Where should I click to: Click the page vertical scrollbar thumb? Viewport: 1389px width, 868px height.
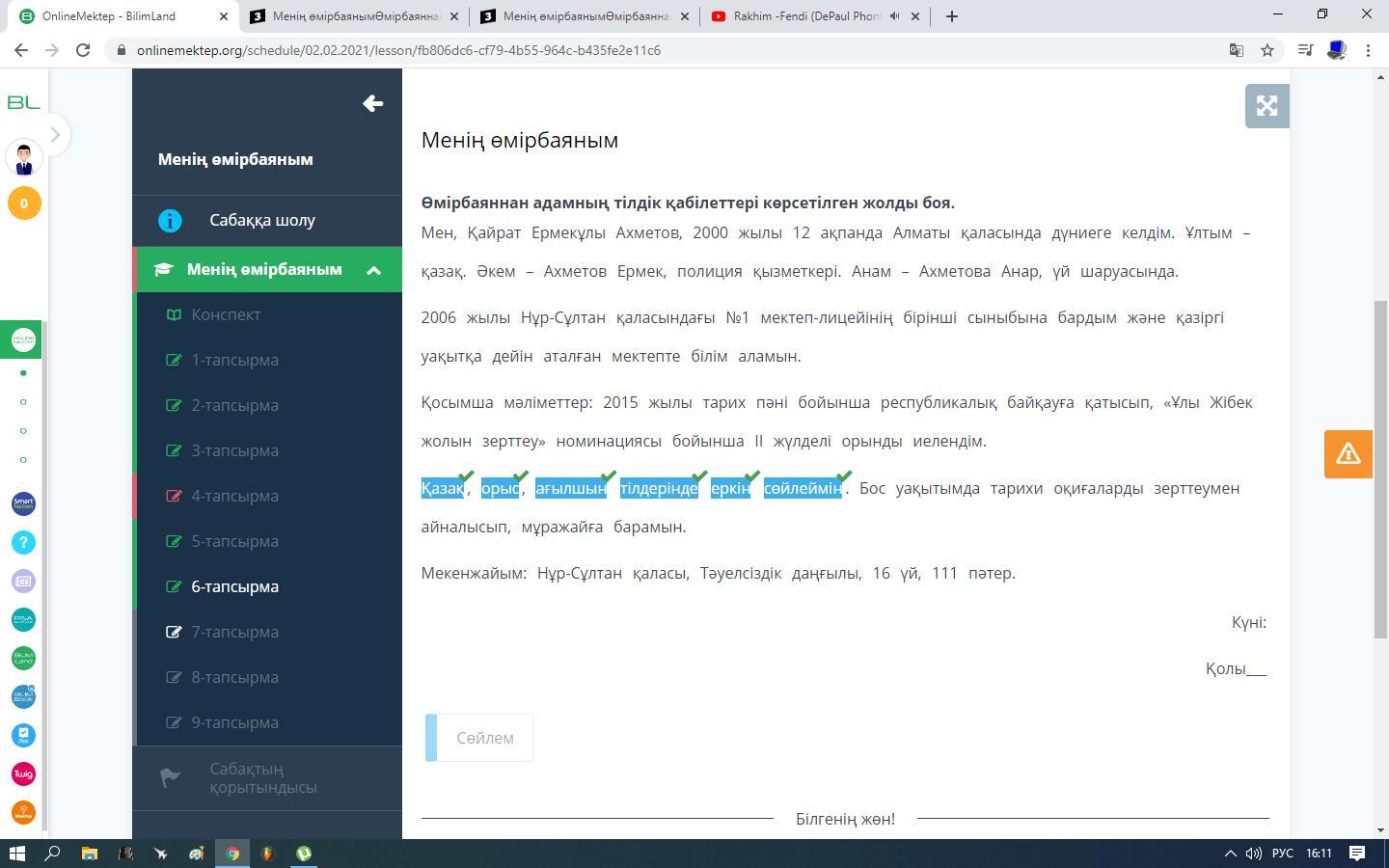click(x=1380, y=469)
